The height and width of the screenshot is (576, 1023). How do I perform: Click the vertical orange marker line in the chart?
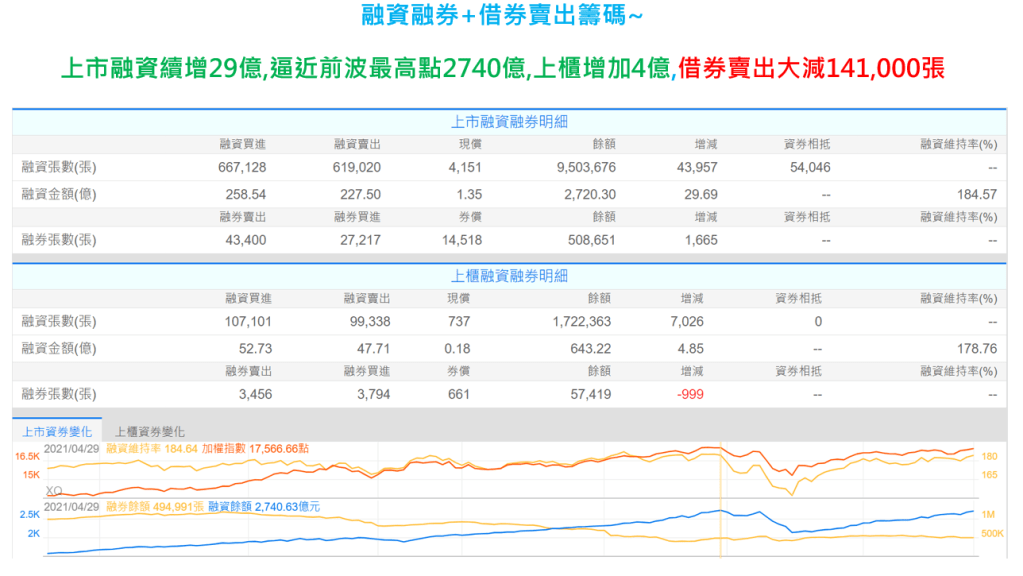coord(720,500)
